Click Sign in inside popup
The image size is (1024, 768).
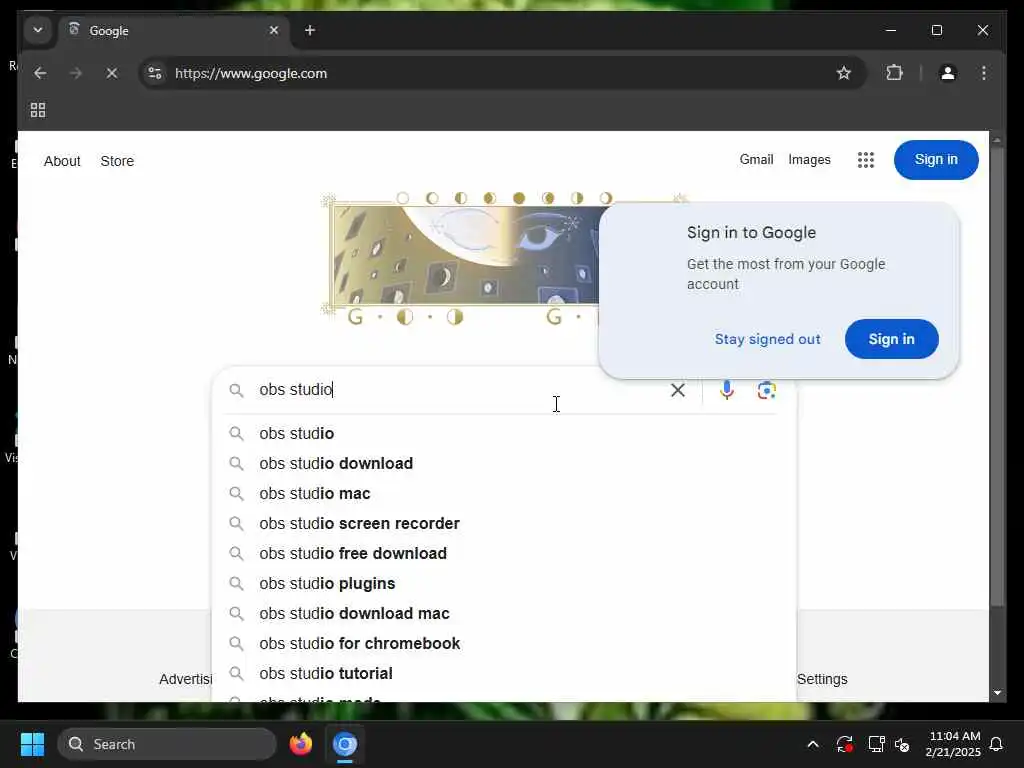coord(891,339)
